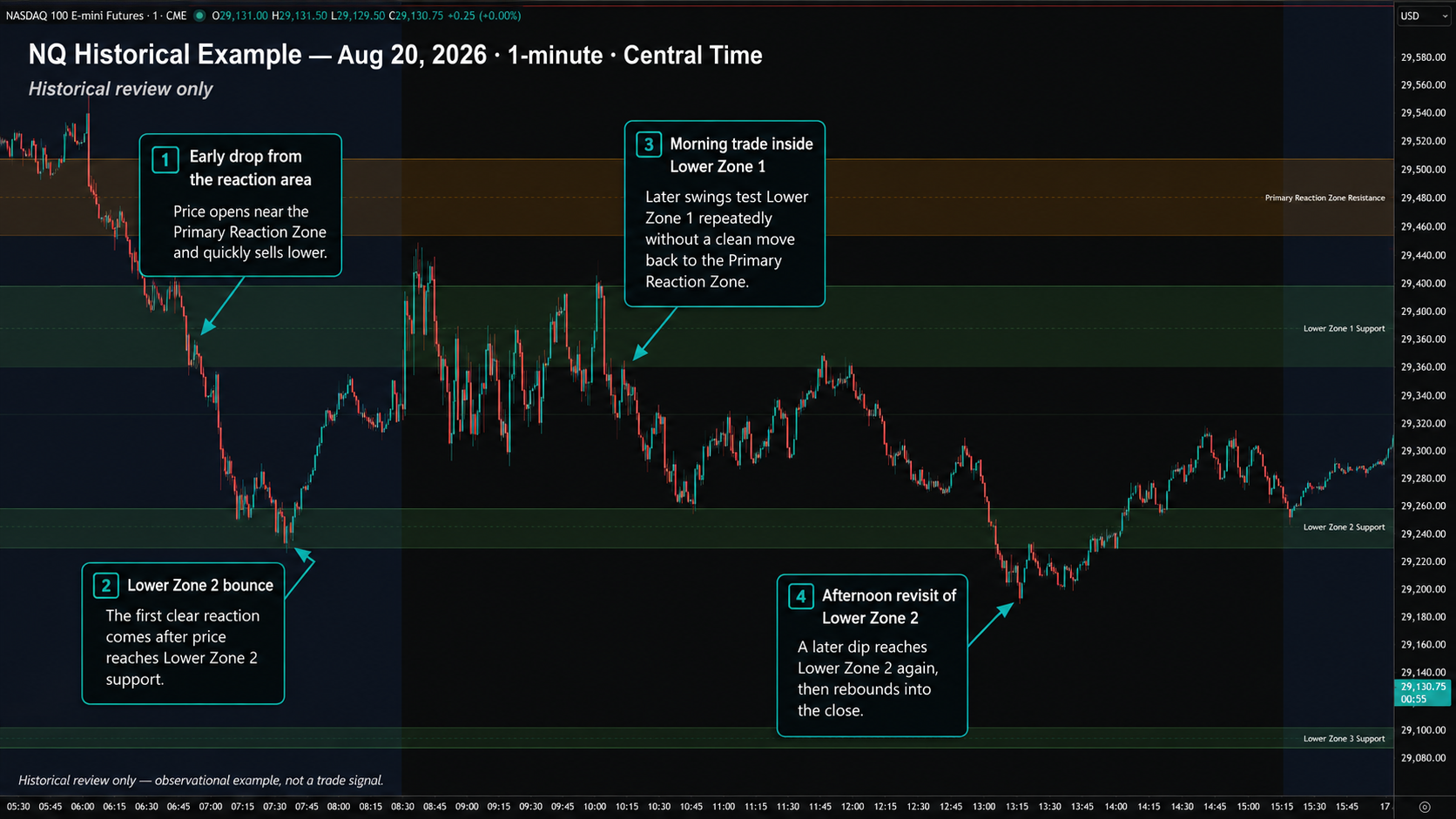Screen dimensions: 1456x819
Task: Open the USD currency dropdown
Action: [1424, 16]
